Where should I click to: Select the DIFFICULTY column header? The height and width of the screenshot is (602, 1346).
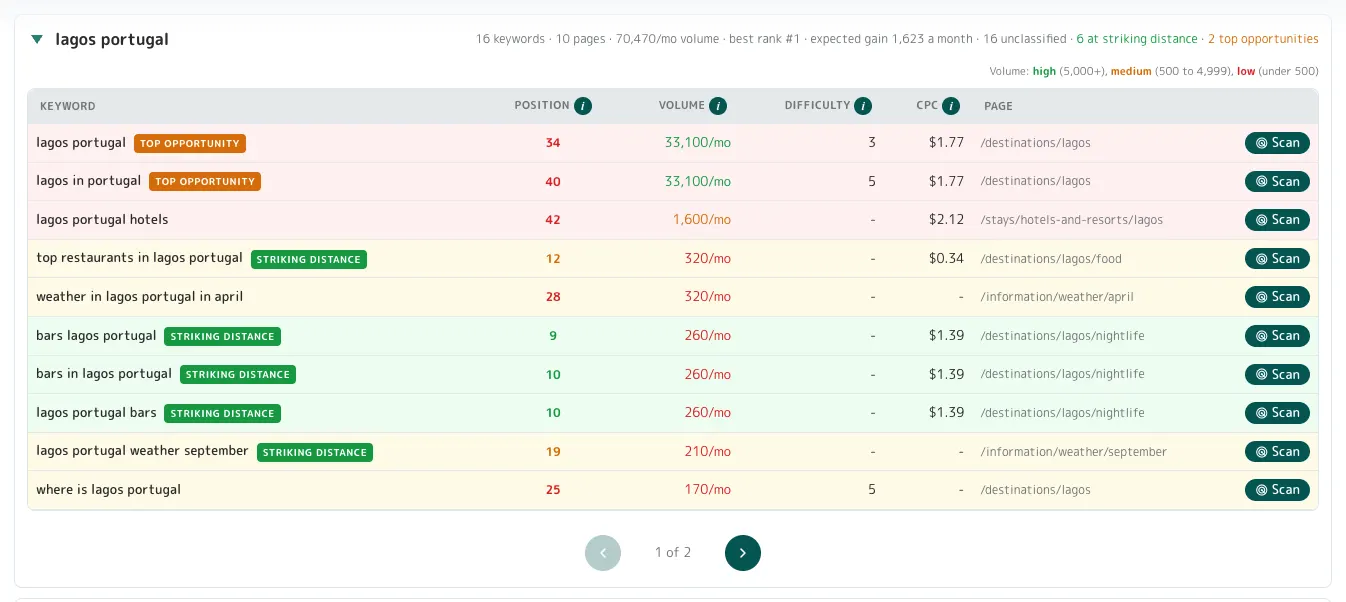(817, 105)
